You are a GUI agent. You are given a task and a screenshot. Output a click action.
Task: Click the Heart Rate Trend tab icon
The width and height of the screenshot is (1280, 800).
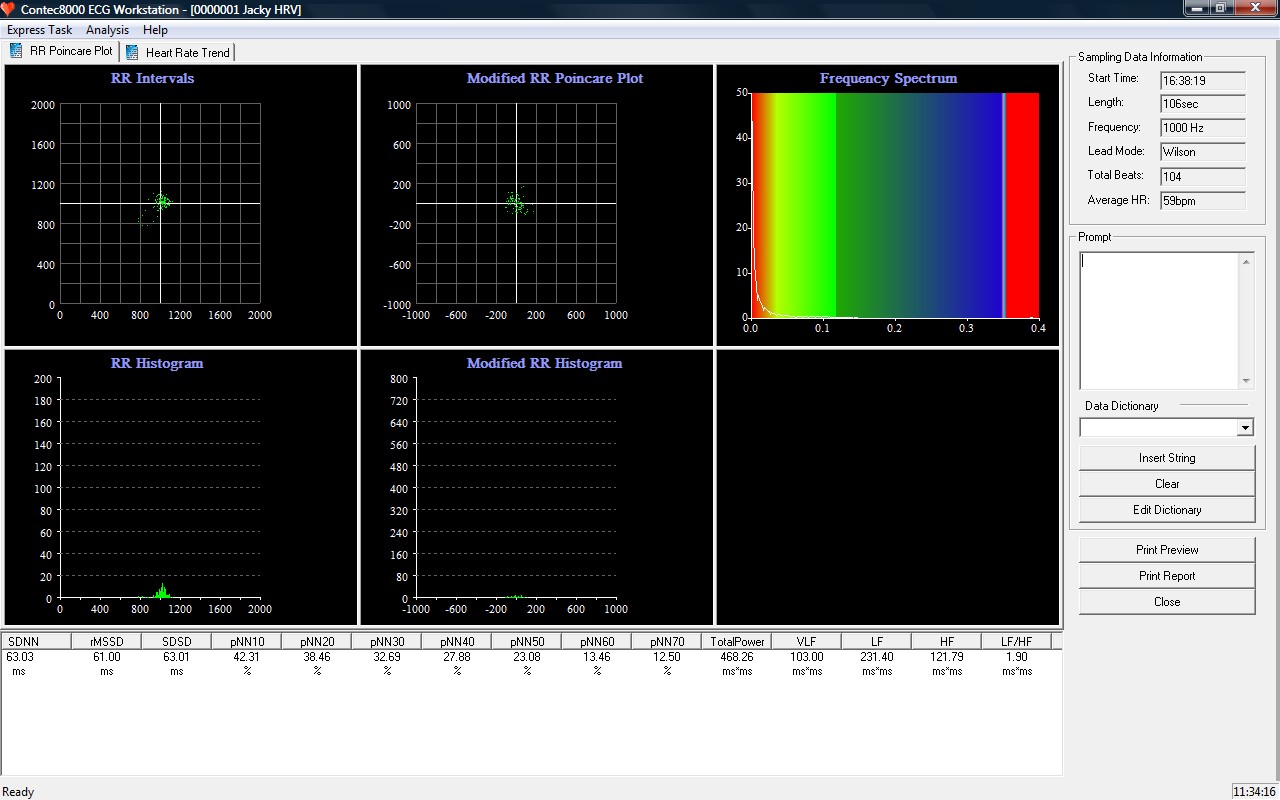(x=132, y=52)
